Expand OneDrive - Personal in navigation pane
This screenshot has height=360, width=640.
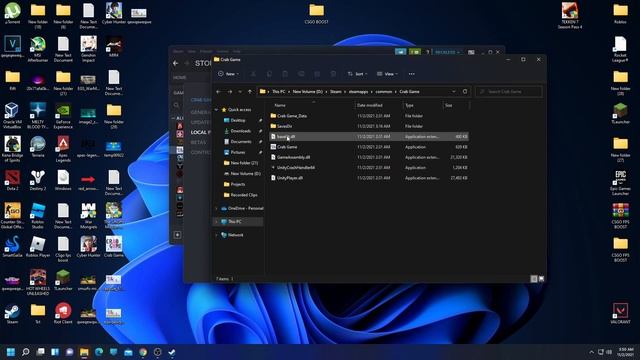[217, 208]
